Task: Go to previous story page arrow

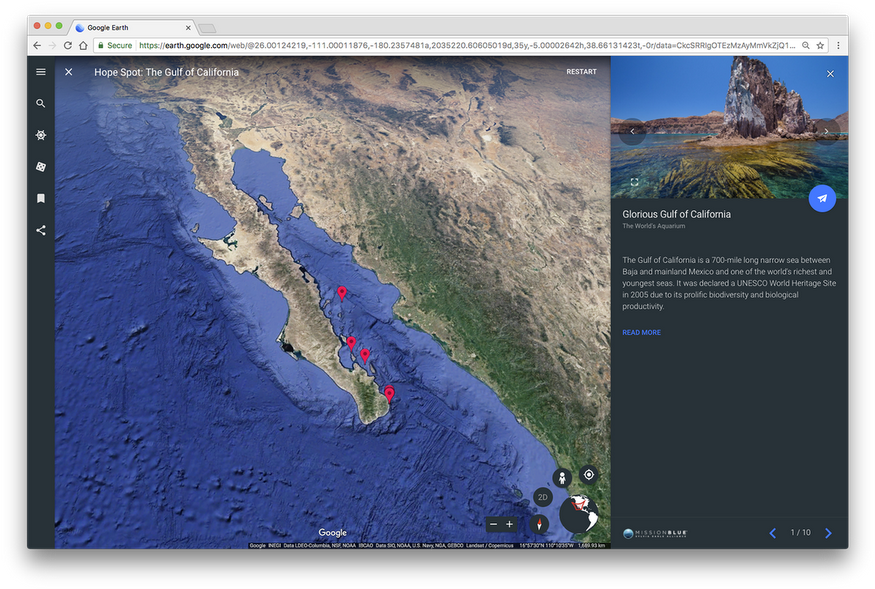Action: (773, 533)
